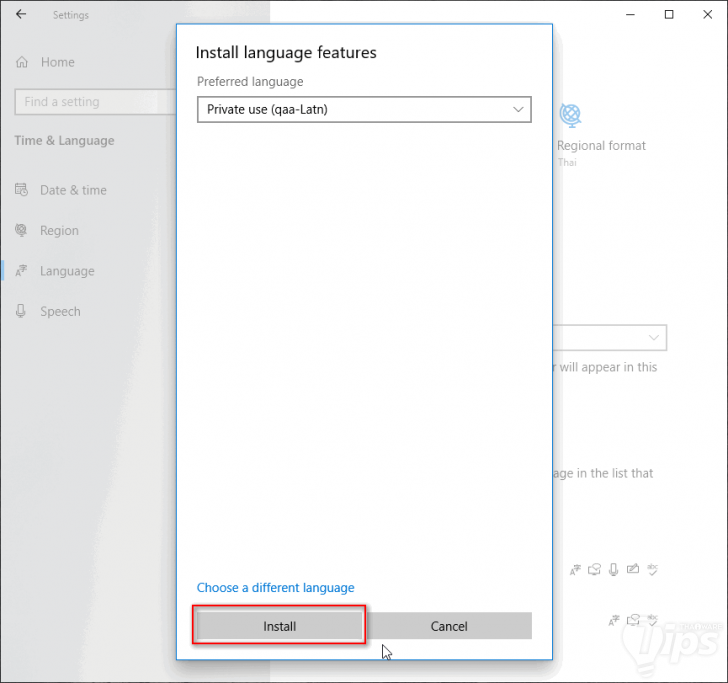Cancel the language features dialog

[449, 625]
